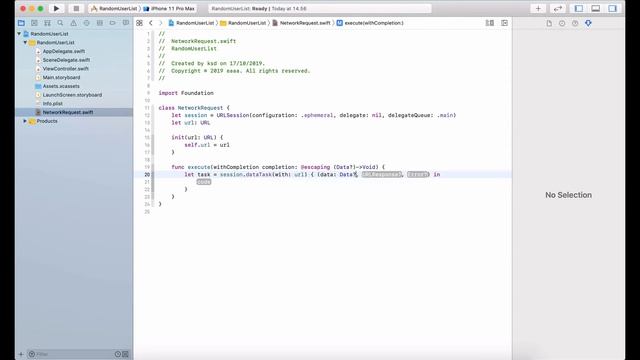
Task: Click RandomUserList folder in jump bar
Action: 243,23
